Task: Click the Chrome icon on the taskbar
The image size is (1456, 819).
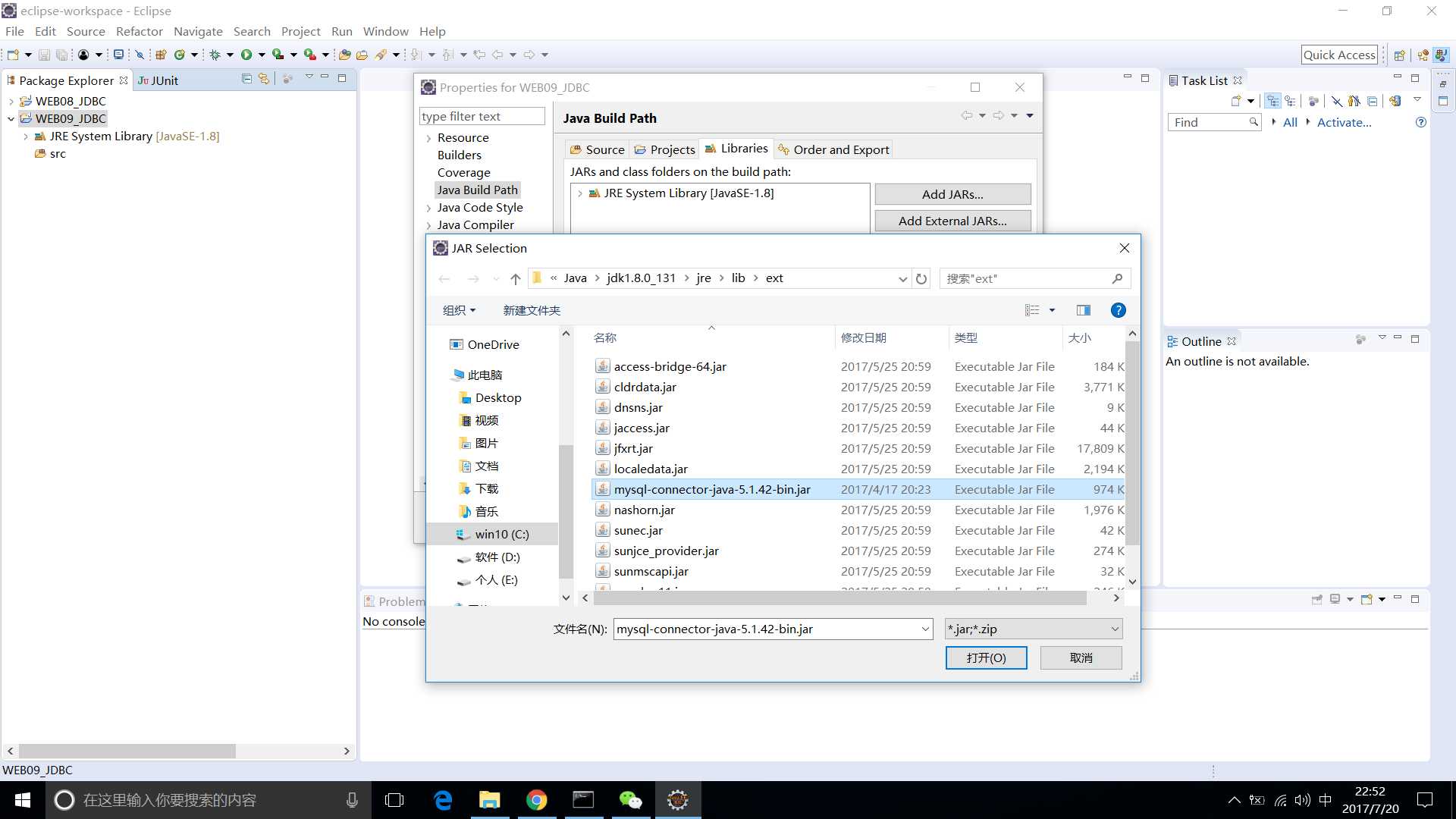Action: (537, 800)
